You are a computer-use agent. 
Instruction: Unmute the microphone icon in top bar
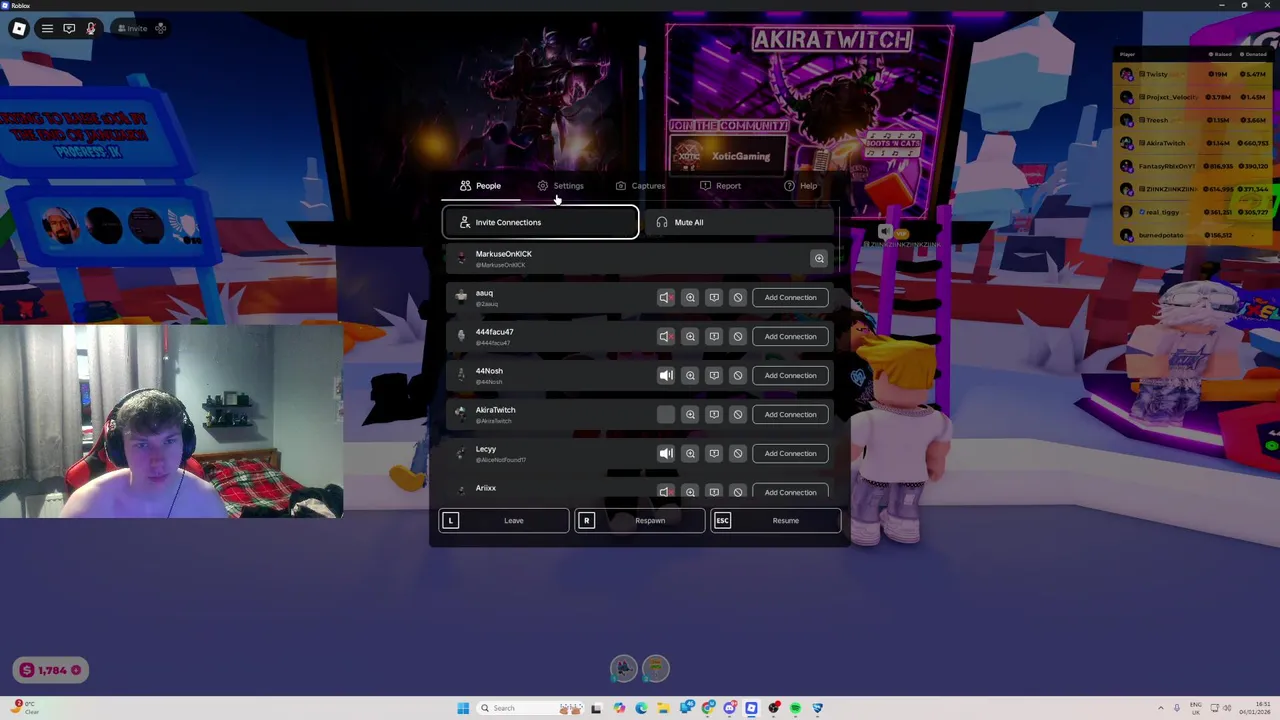coord(91,28)
